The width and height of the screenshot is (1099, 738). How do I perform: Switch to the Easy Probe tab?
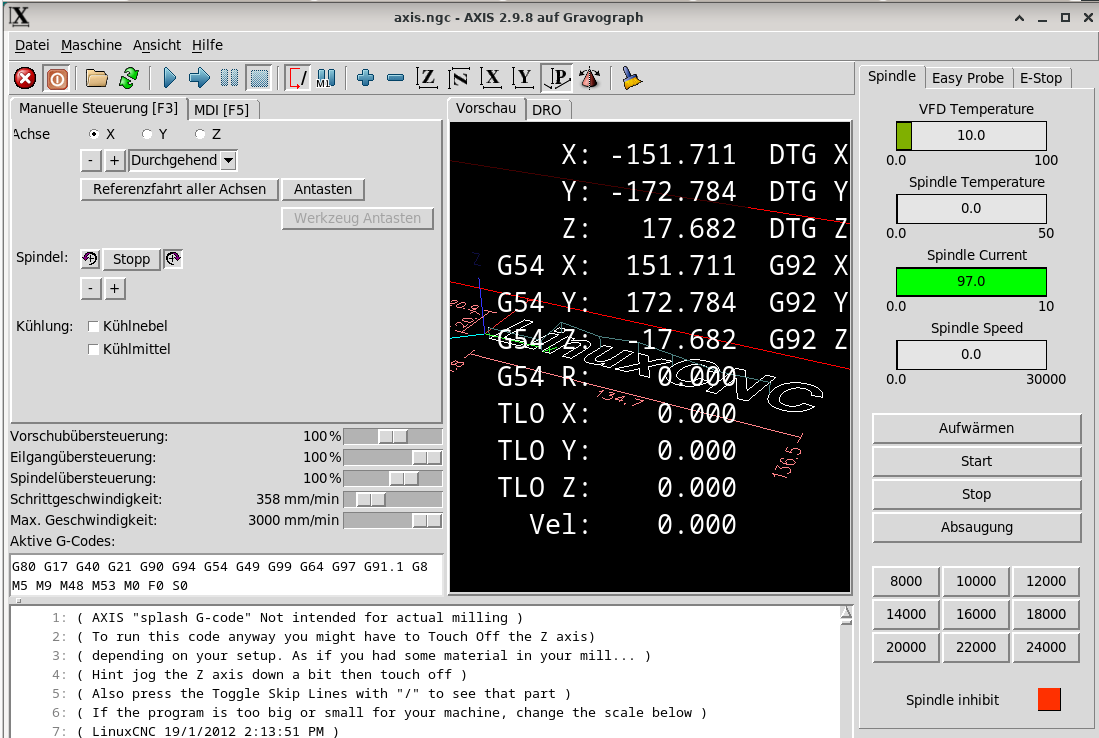click(x=967, y=78)
